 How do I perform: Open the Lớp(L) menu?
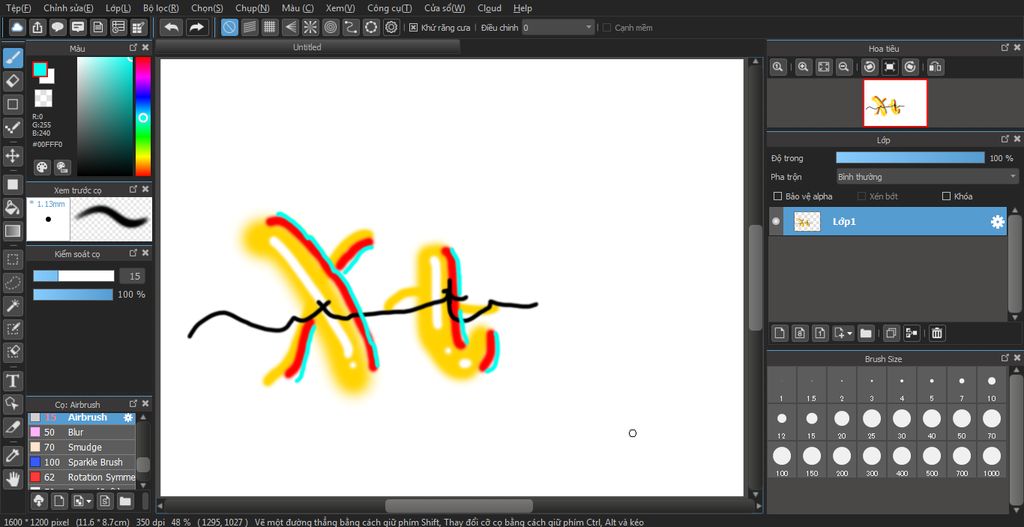118,8
